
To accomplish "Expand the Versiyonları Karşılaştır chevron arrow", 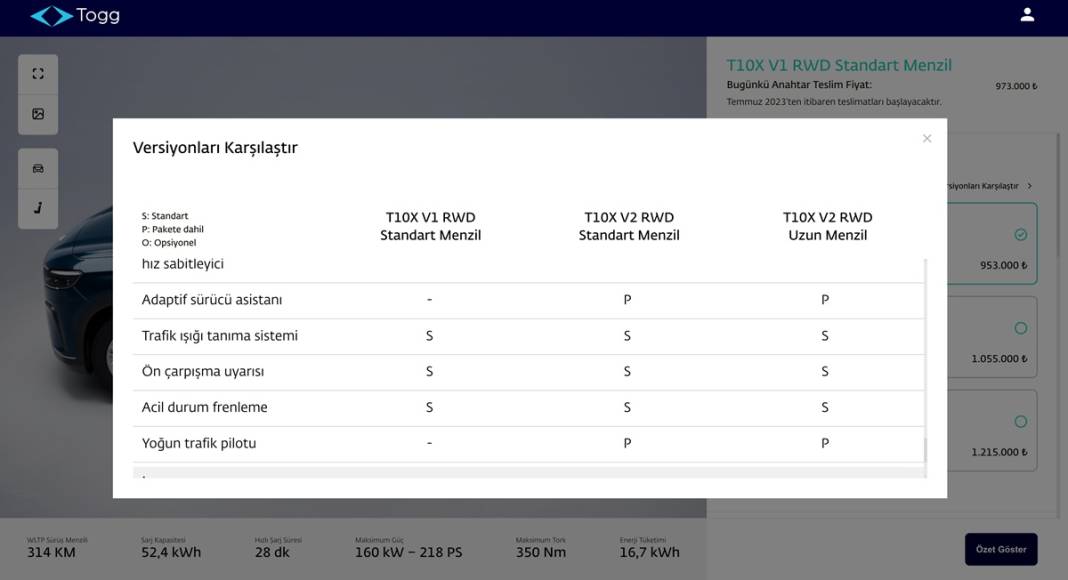I will pos(1030,186).
